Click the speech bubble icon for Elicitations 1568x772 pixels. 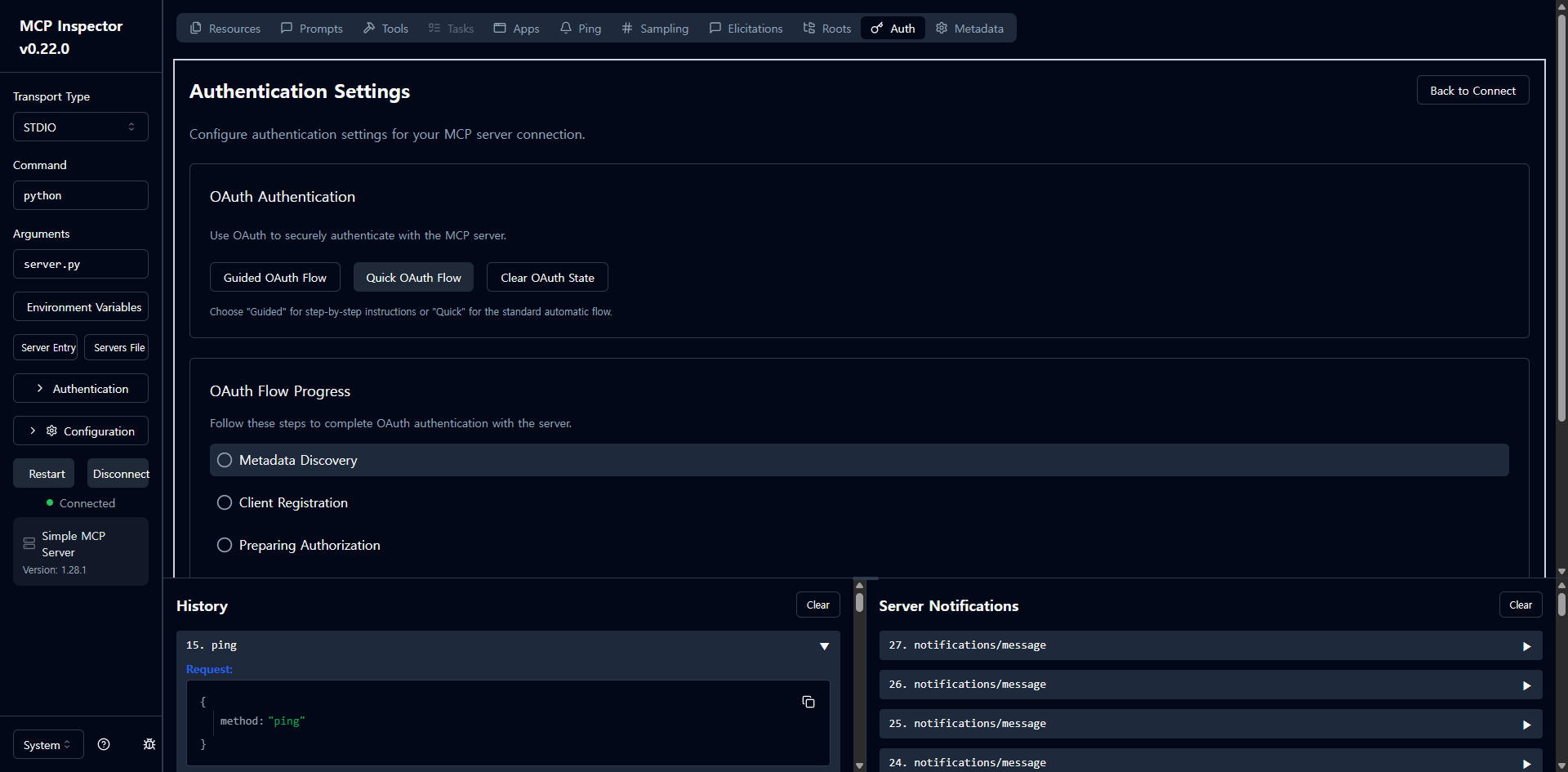click(x=715, y=28)
